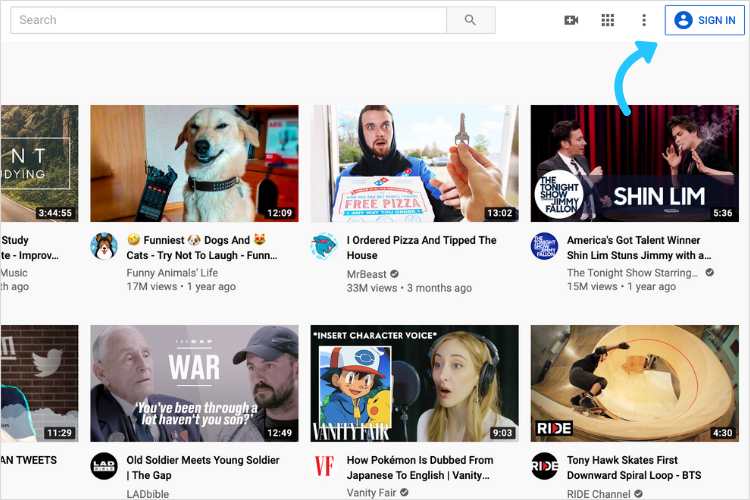Image resolution: width=750 pixels, height=500 pixels.
Task: Open MrBeast channel avatar icon
Action: coord(324,246)
